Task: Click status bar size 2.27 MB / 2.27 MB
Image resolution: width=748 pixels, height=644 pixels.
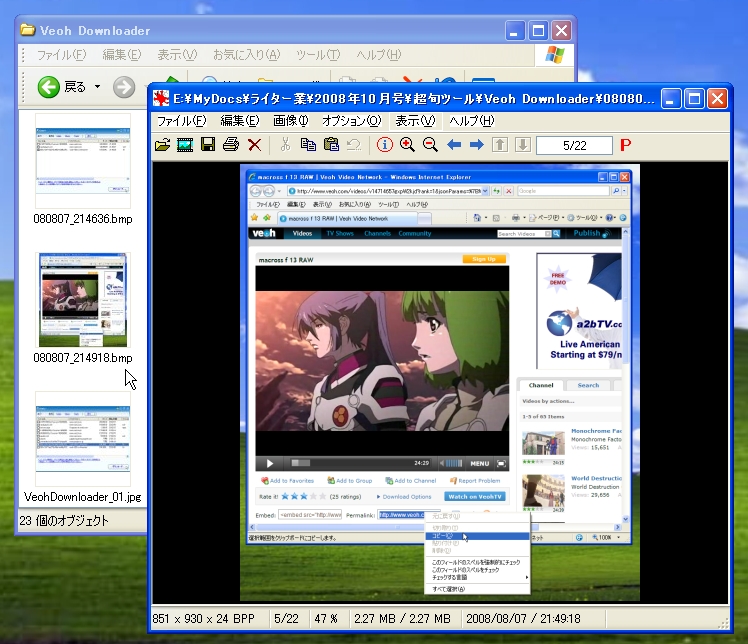Action: [402, 619]
